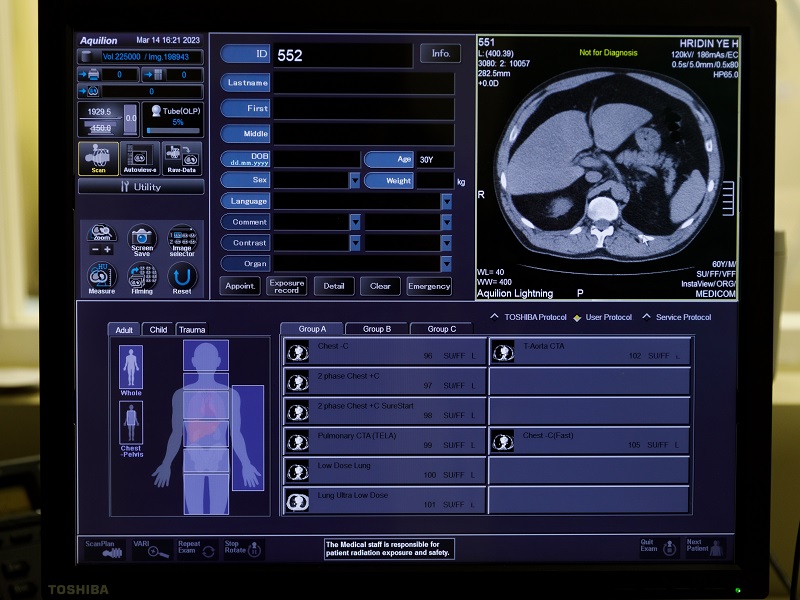The height and width of the screenshot is (600, 800).
Task: Expand the Sex dropdown
Action: (x=355, y=181)
